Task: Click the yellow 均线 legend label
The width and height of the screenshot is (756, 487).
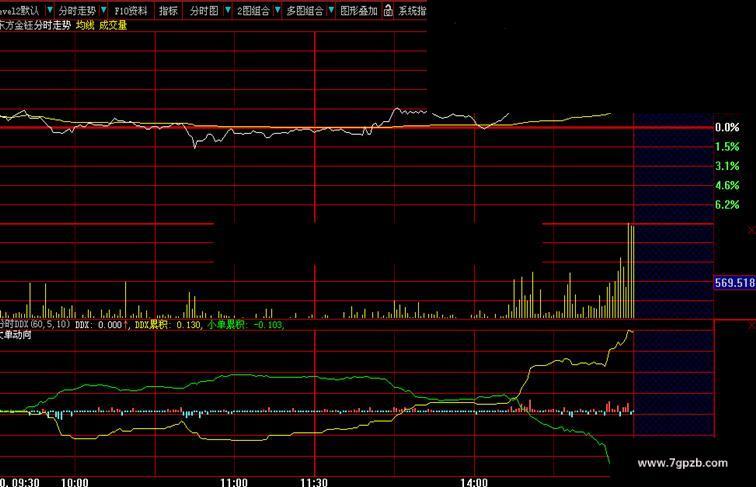Action: coord(85,26)
